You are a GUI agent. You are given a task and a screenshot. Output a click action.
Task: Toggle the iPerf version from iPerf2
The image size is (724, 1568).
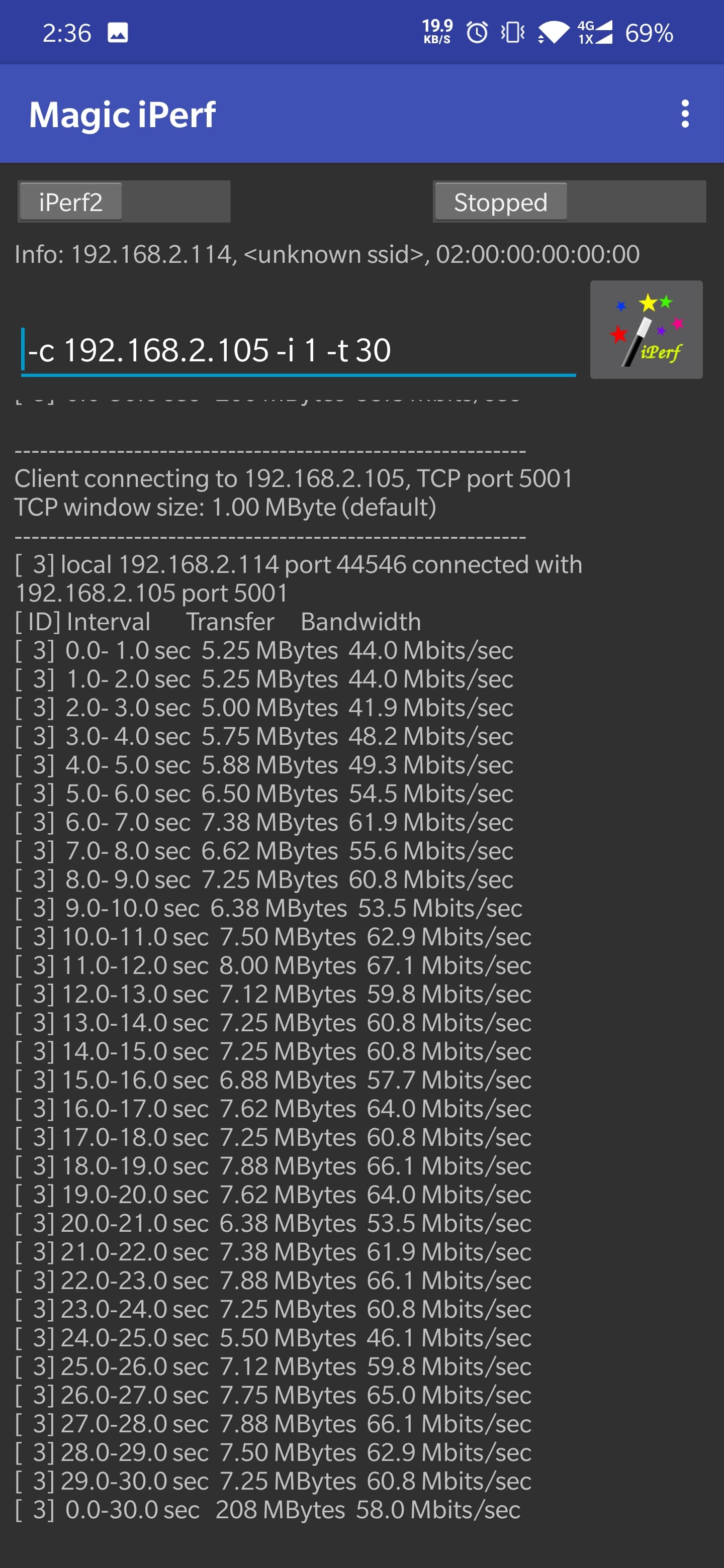[x=70, y=202]
